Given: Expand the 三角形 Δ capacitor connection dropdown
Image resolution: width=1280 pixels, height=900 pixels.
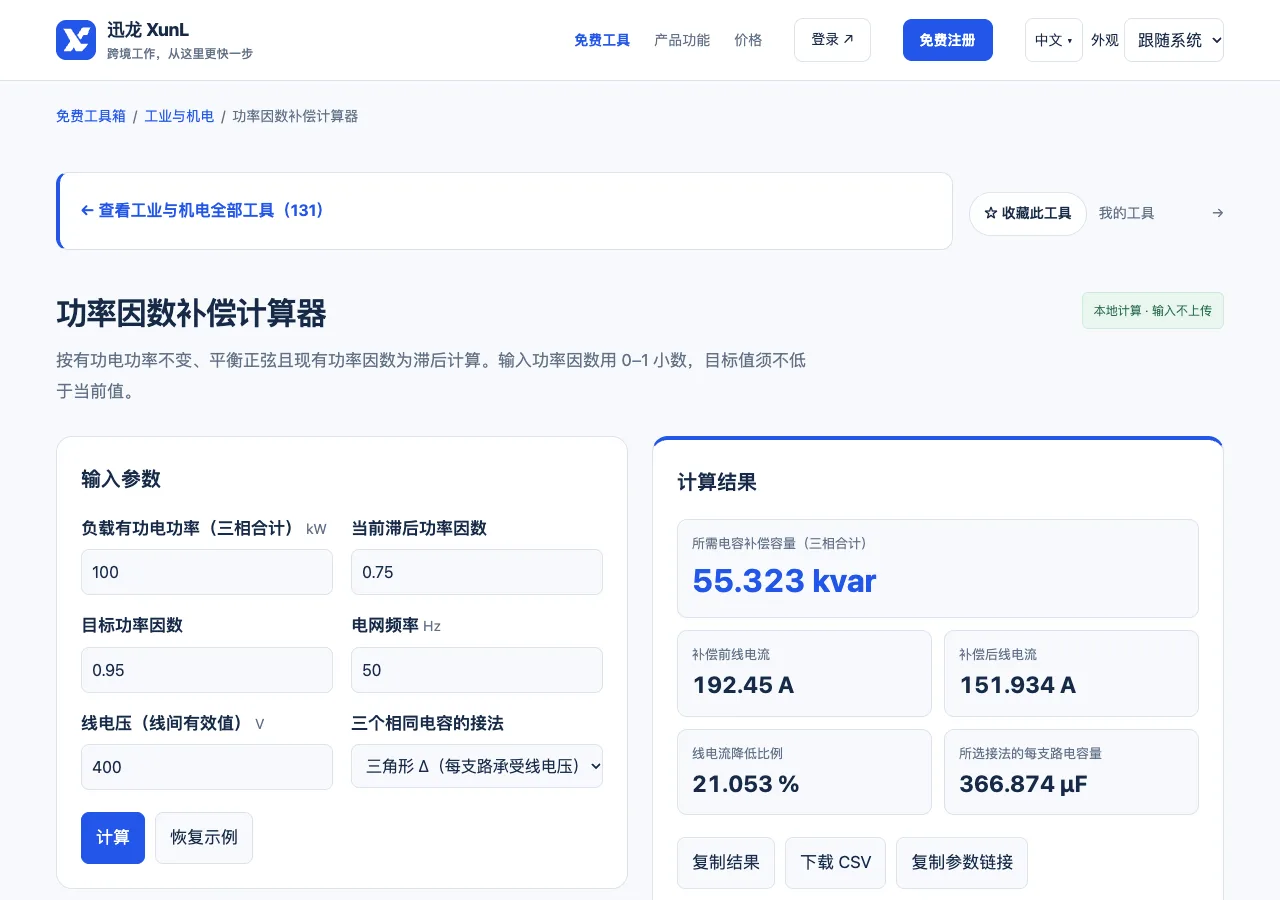Looking at the screenshot, I should (x=477, y=766).
